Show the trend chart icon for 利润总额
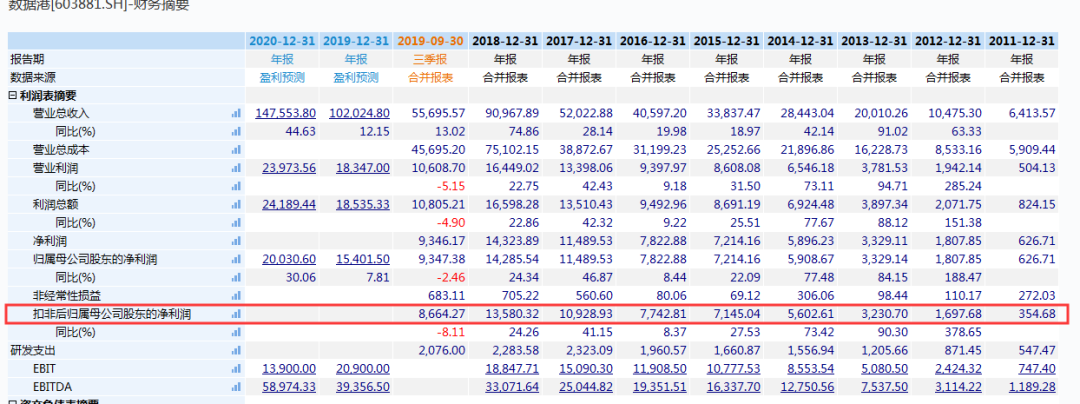 (x=237, y=205)
